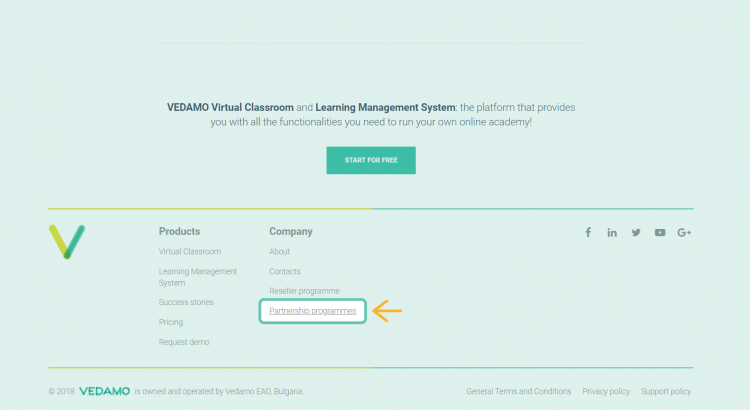Open the Twitter social icon
The height and width of the screenshot is (410, 750).
[636, 233]
